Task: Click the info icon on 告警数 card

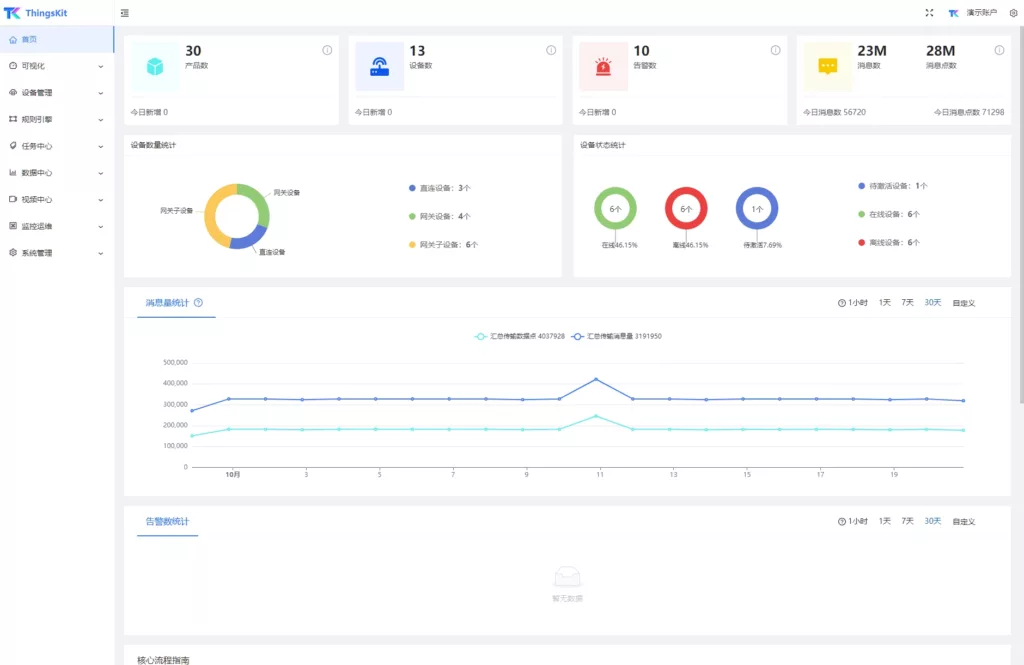Action: tap(775, 50)
